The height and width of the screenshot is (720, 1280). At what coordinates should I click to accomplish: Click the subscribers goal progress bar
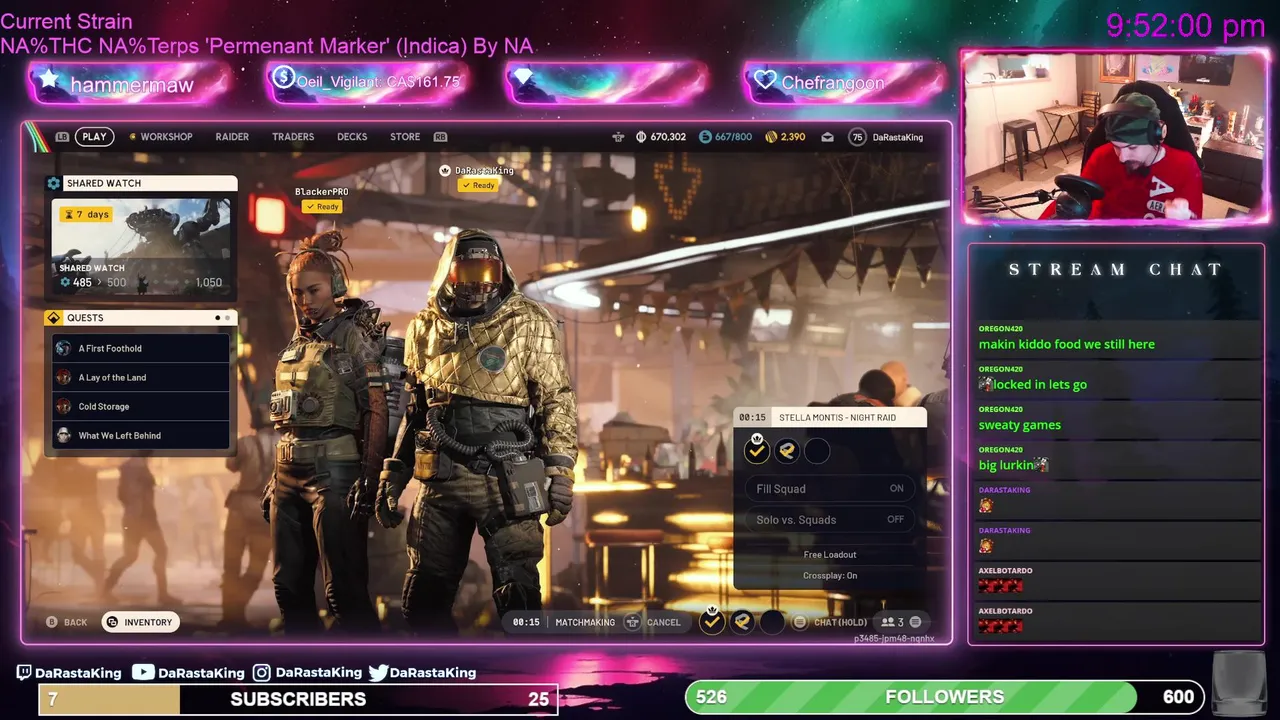[298, 699]
